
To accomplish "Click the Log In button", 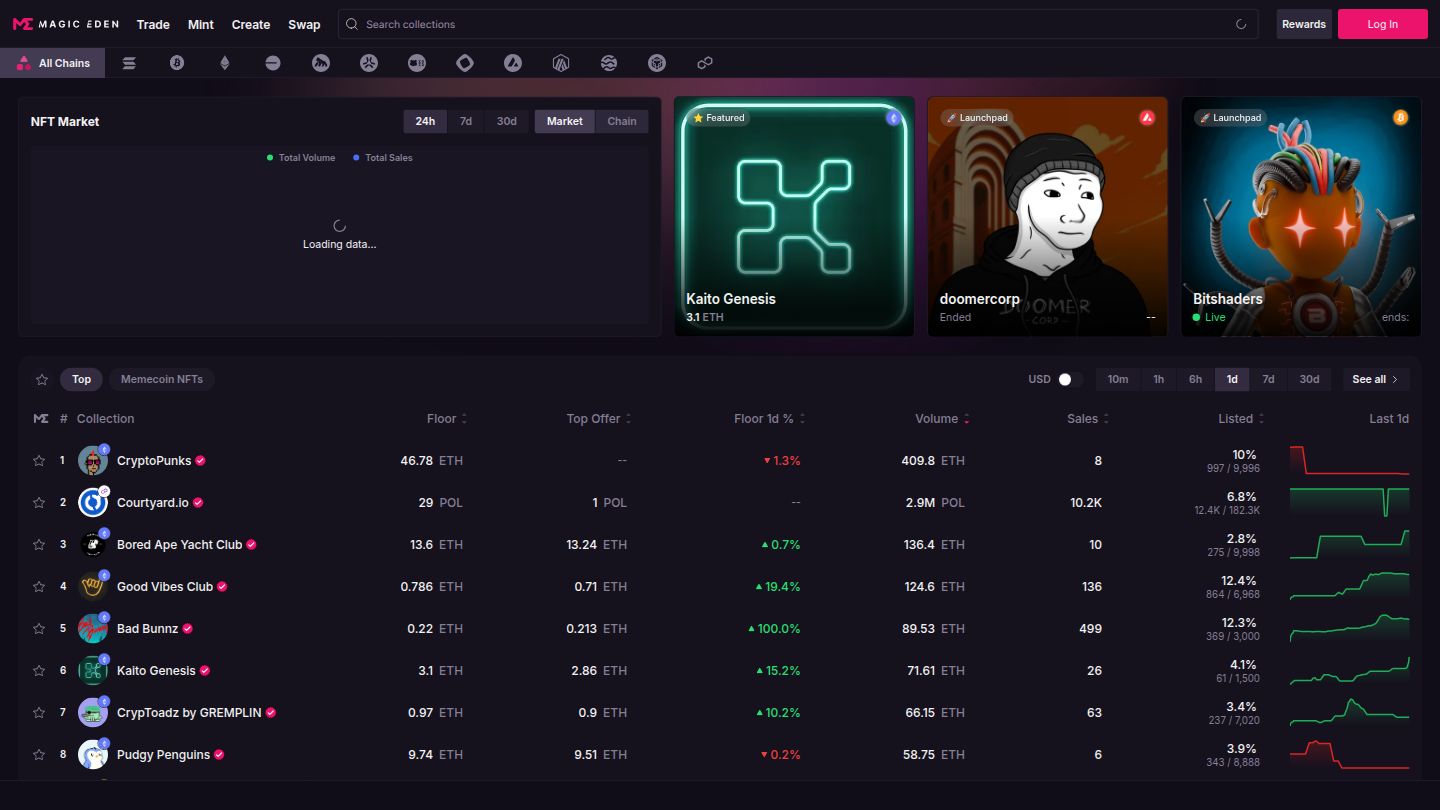I will [1383, 24].
